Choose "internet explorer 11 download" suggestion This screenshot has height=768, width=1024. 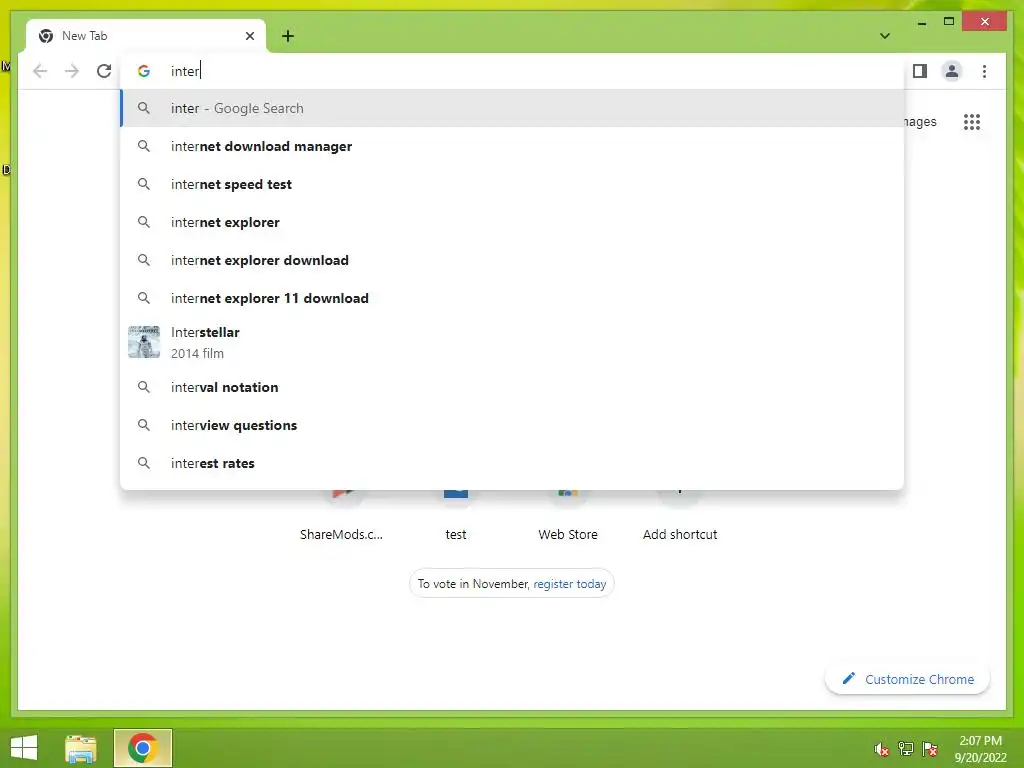click(x=512, y=298)
